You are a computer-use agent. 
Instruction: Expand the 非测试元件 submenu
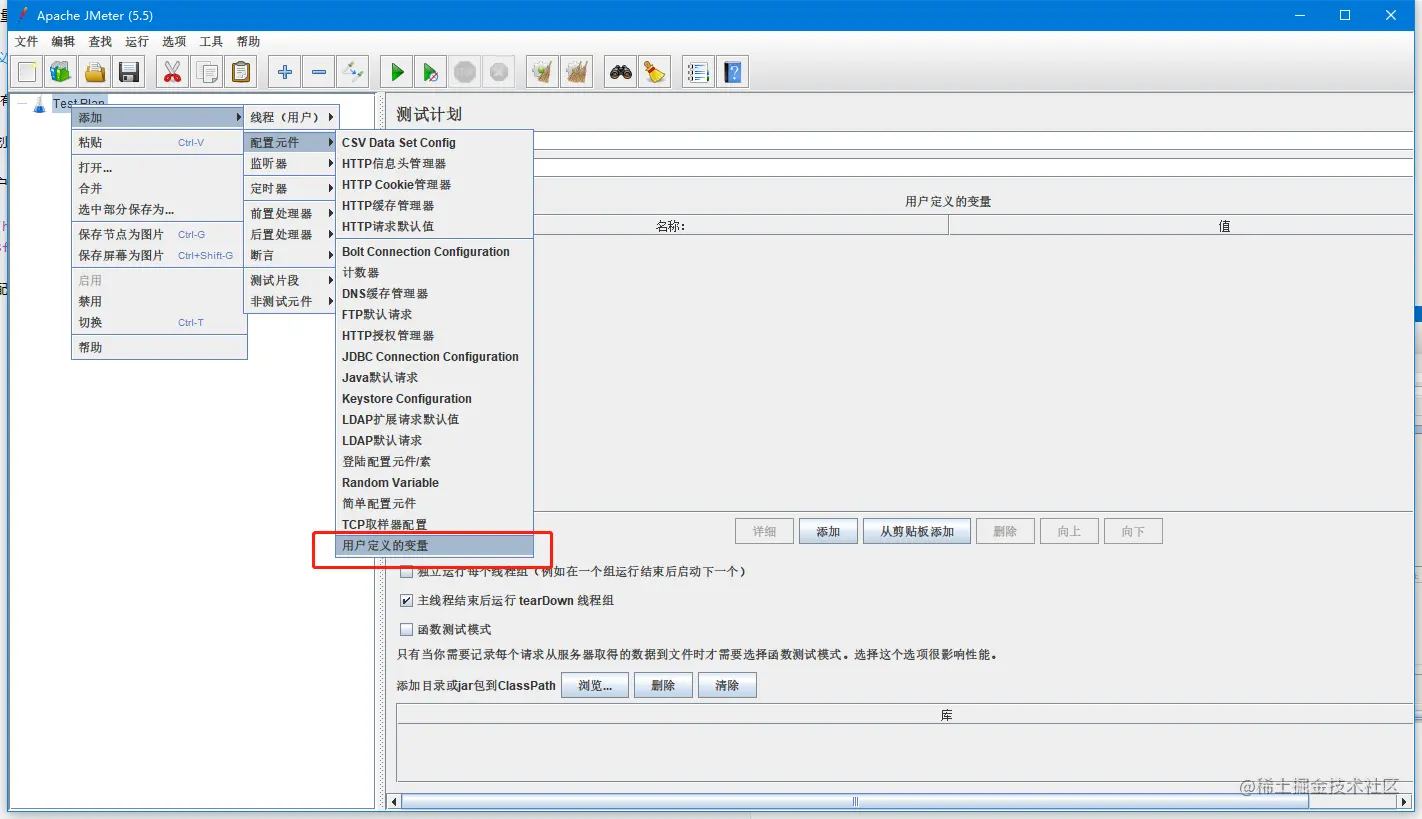[x=292, y=301]
